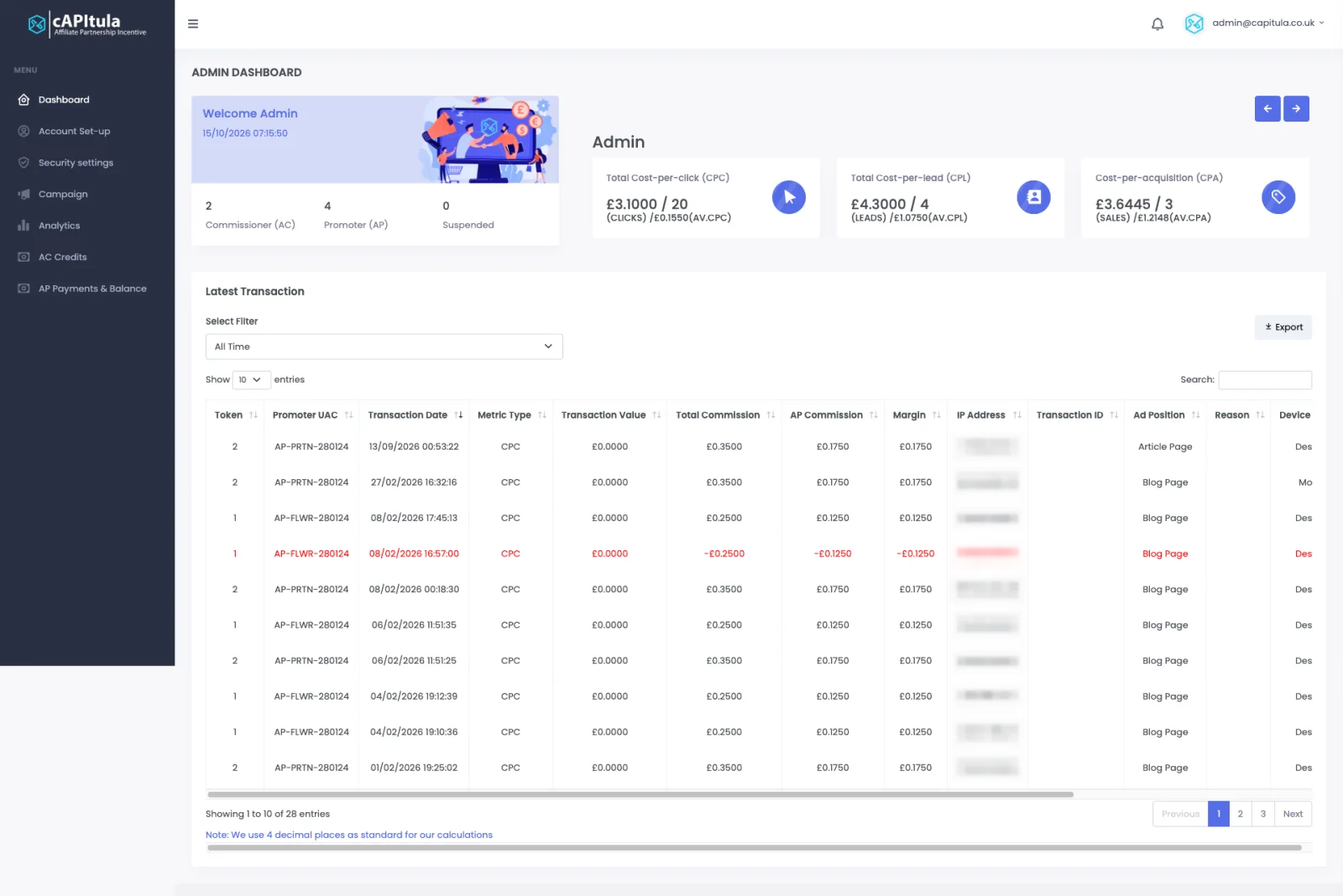Go to page 3 of transactions
Viewport: 1343px width, 896px height.
coord(1263,814)
